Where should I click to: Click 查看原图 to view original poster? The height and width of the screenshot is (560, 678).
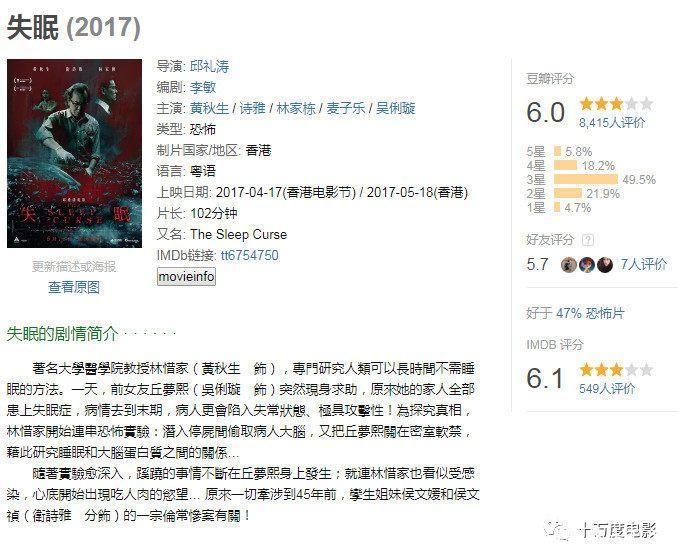(x=74, y=287)
